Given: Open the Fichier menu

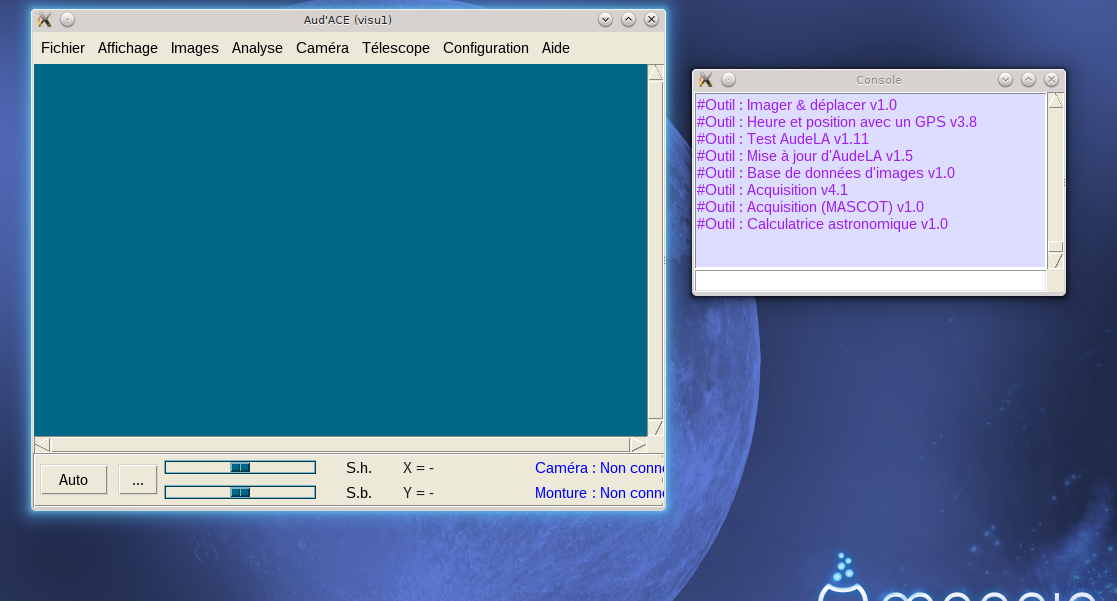Looking at the screenshot, I should click(63, 48).
